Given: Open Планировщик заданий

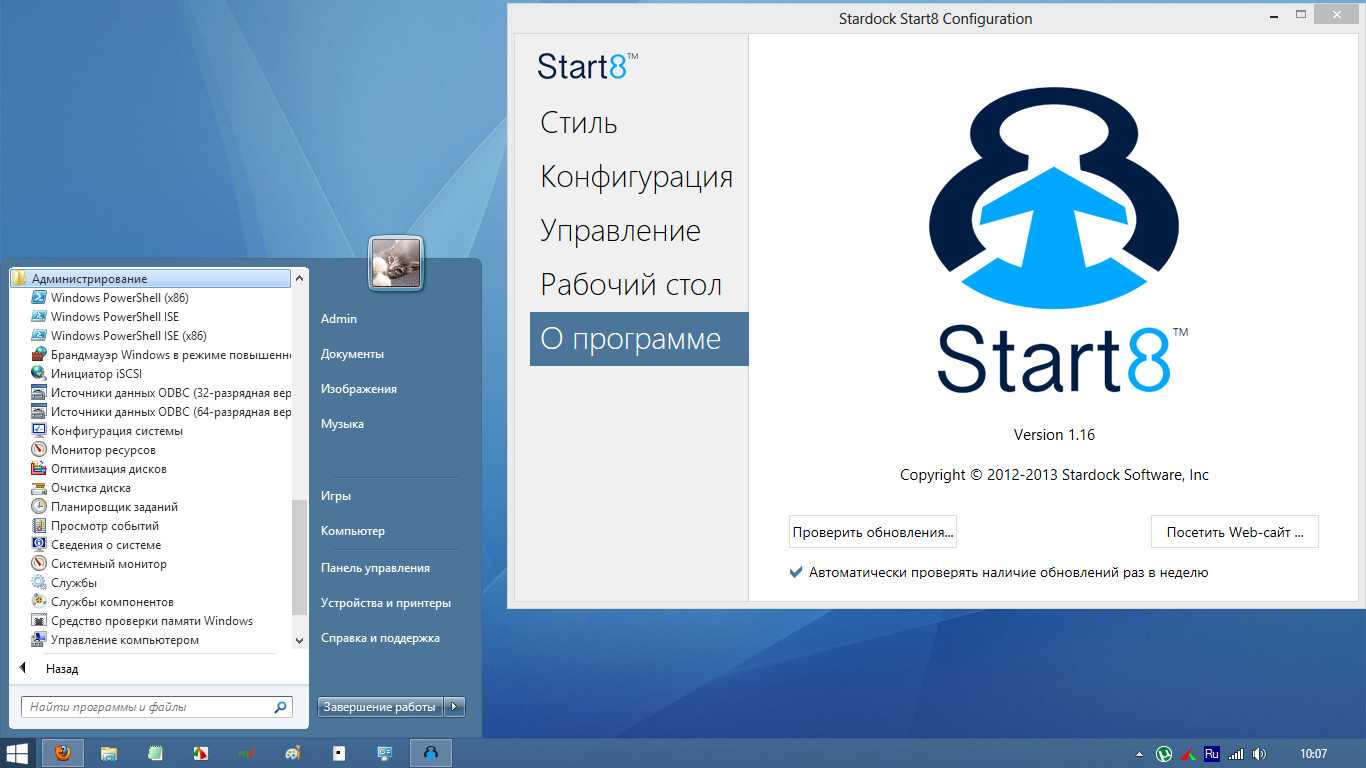Looking at the screenshot, I should coord(105,507).
